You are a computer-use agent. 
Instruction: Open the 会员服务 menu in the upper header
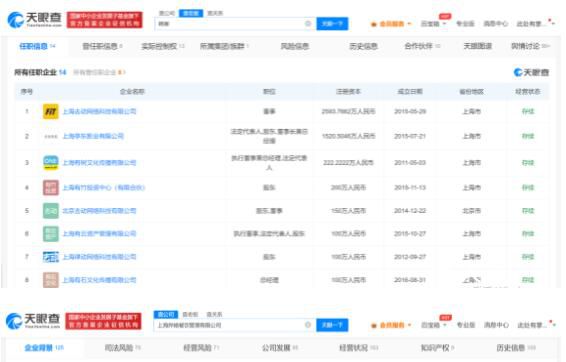click(391, 24)
